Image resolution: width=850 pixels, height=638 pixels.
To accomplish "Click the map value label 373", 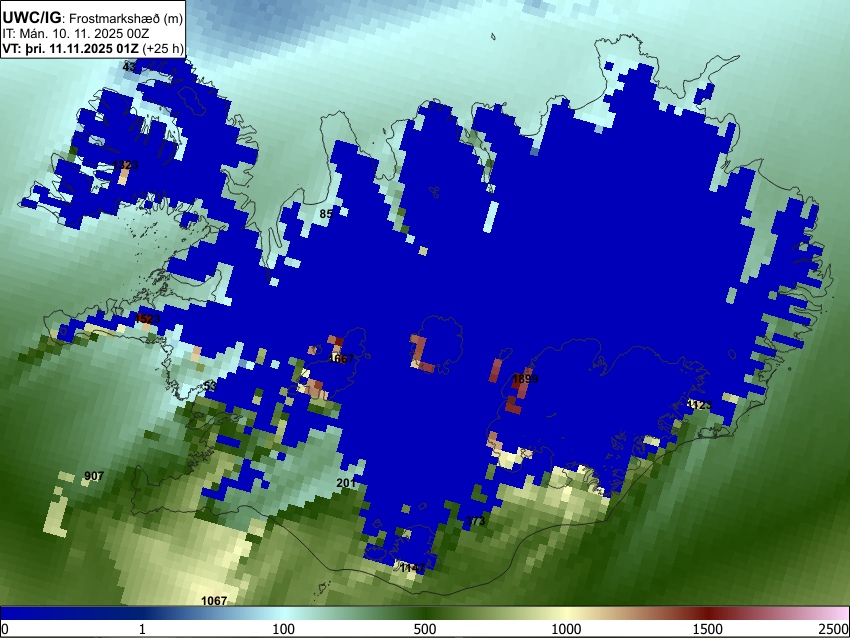I will pos(475,521).
